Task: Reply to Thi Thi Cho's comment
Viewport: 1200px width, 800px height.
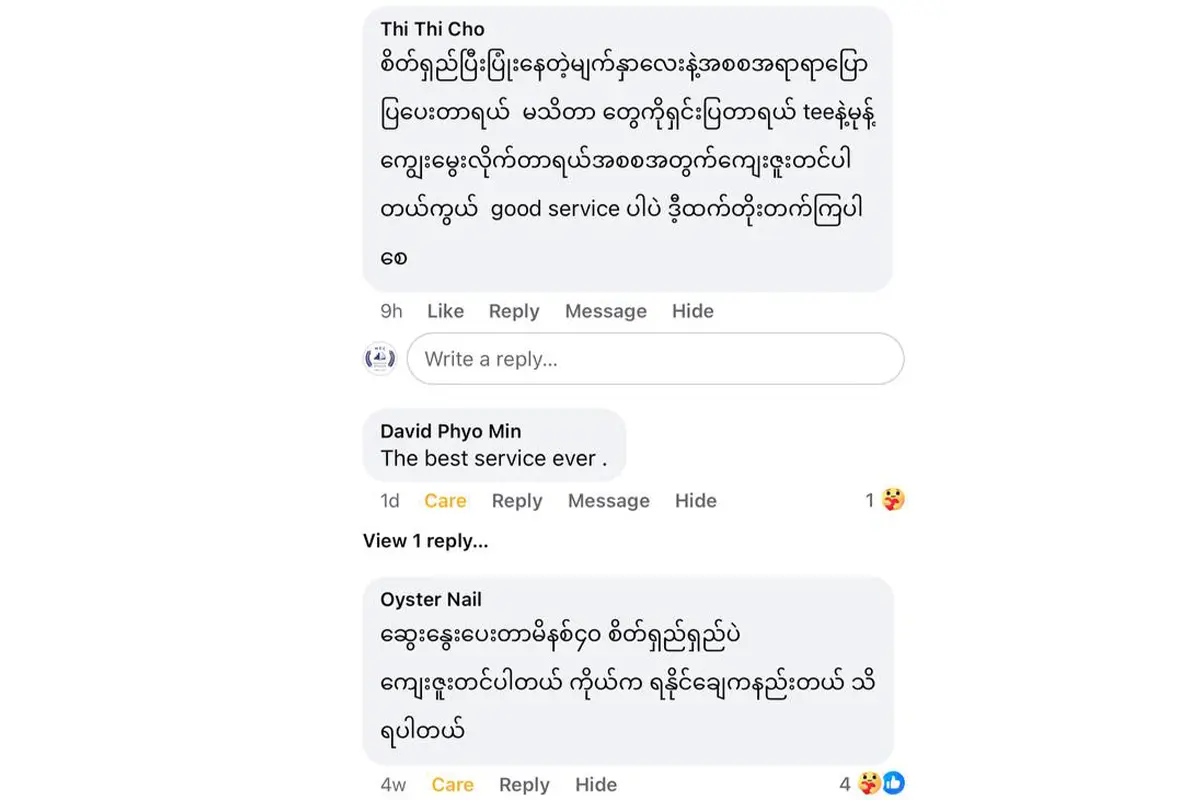Action: [x=514, y=311]
